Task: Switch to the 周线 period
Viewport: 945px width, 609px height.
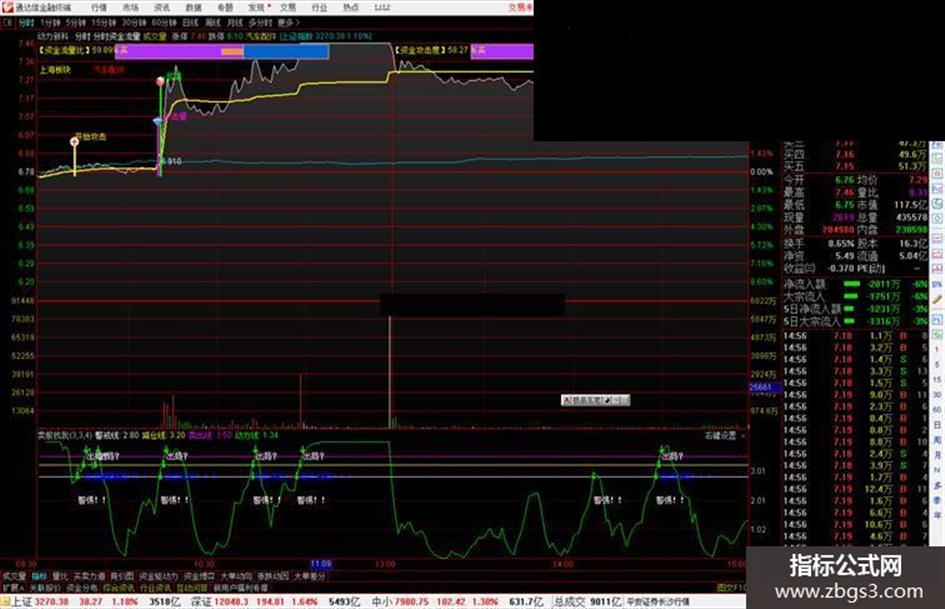Action: [213, 23]
